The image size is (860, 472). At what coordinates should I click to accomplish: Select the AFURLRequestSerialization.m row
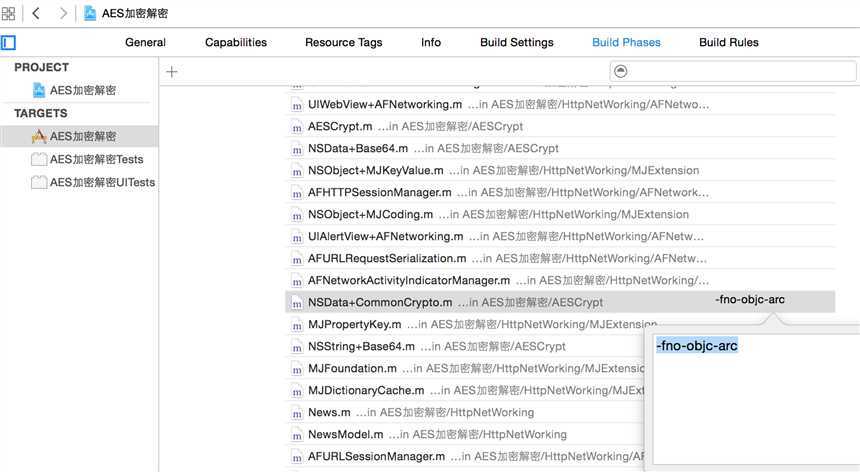coord(560,258)
